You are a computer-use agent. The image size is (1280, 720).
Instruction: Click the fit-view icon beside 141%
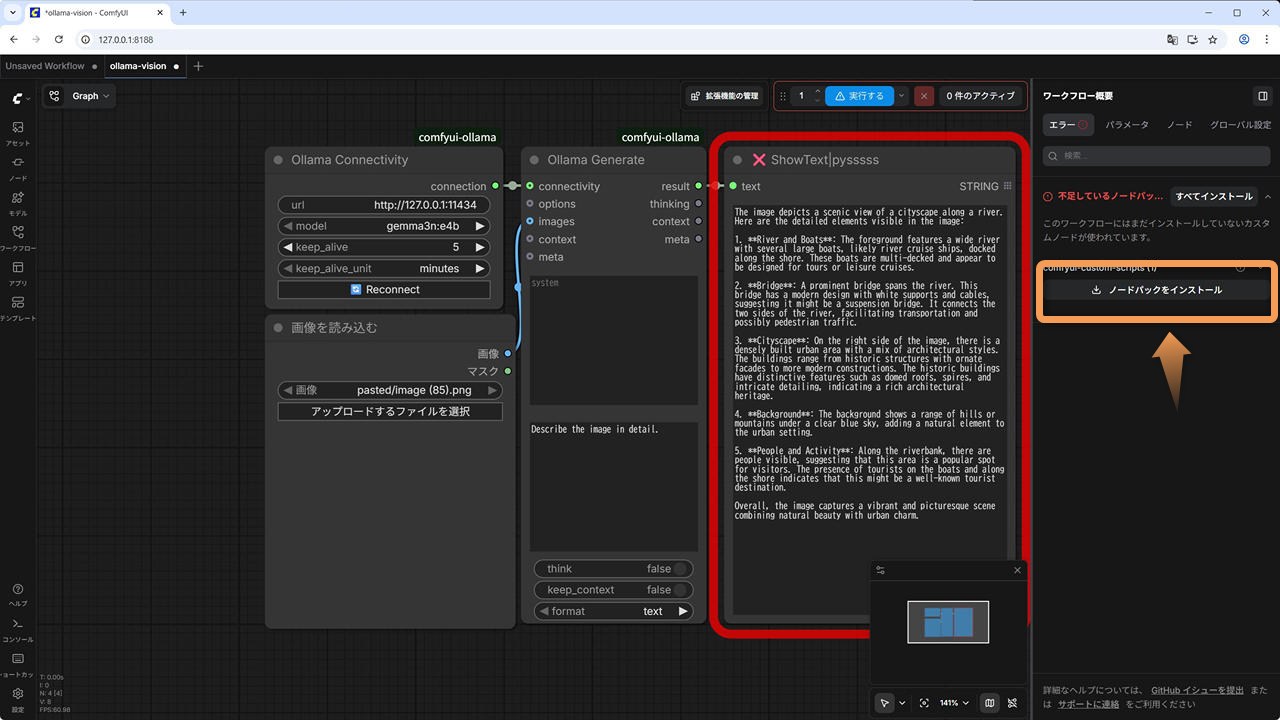tap(924, 703)
